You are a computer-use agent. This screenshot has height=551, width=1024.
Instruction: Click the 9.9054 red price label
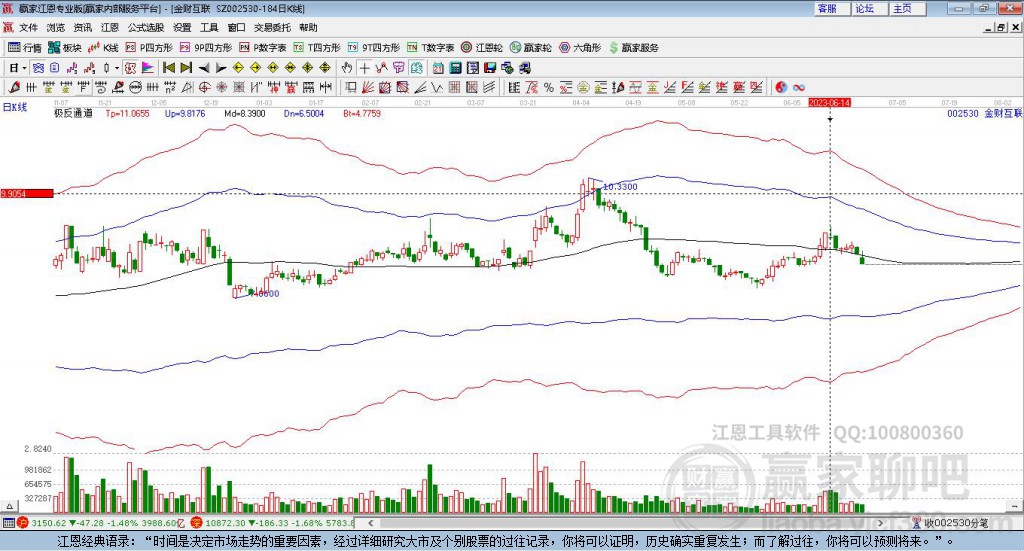coord(27,194)
